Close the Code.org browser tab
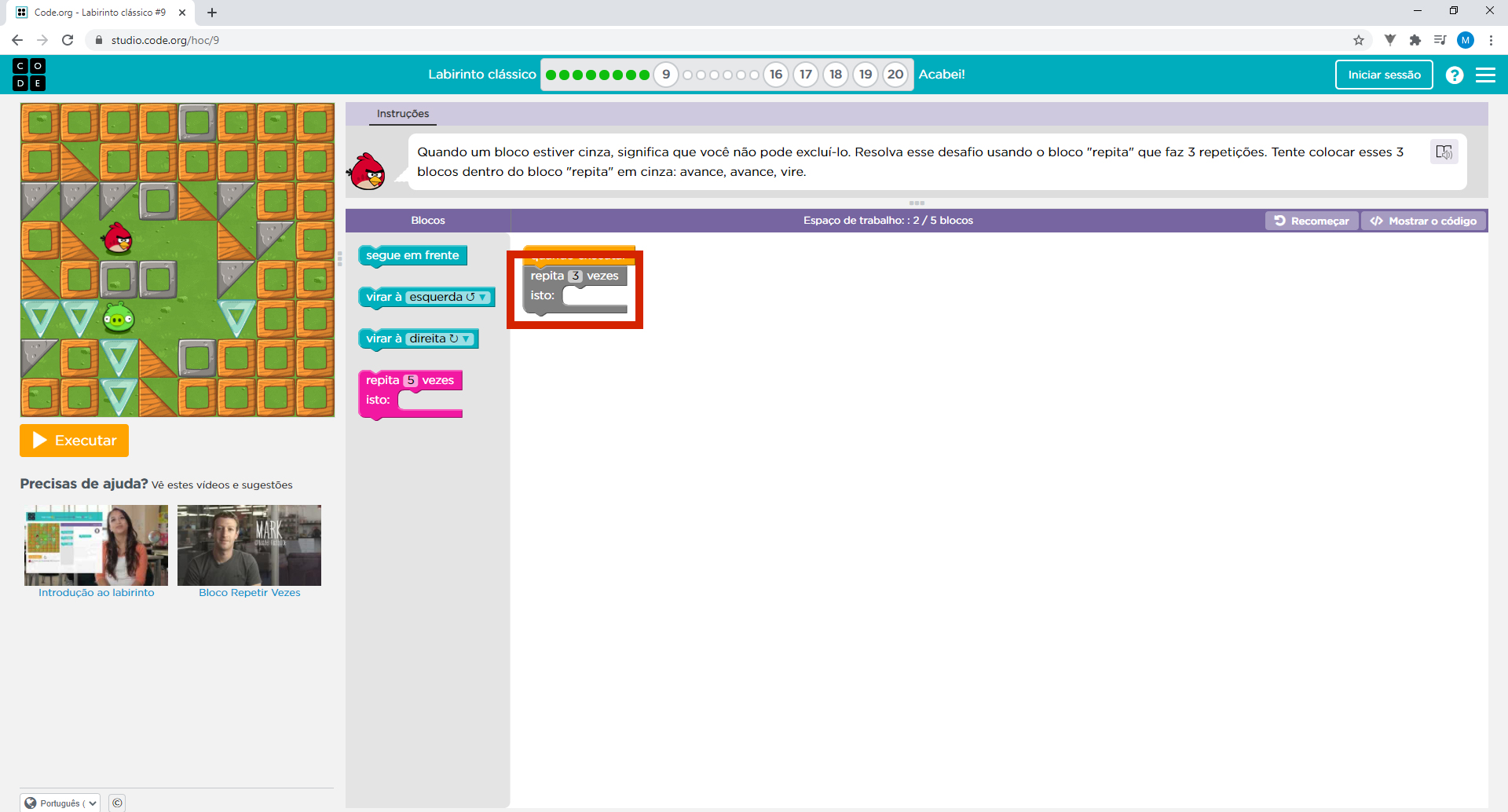The image size is (1508, 812). pyautogui.click(x=182, y=13)
